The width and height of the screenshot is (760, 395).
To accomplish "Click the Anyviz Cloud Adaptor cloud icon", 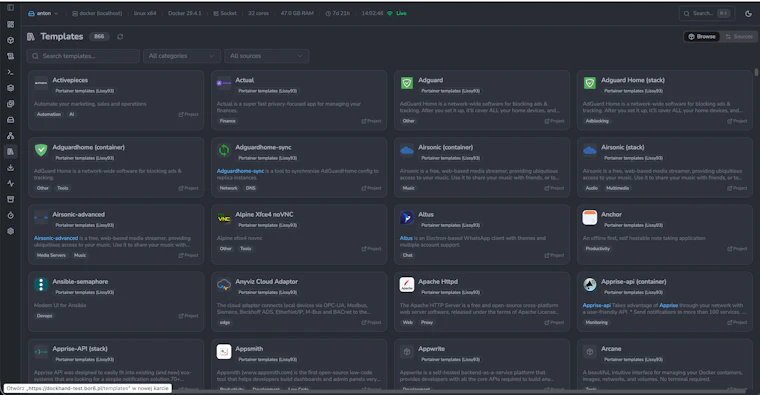I will pyautogui.click(x=223, y=284).
